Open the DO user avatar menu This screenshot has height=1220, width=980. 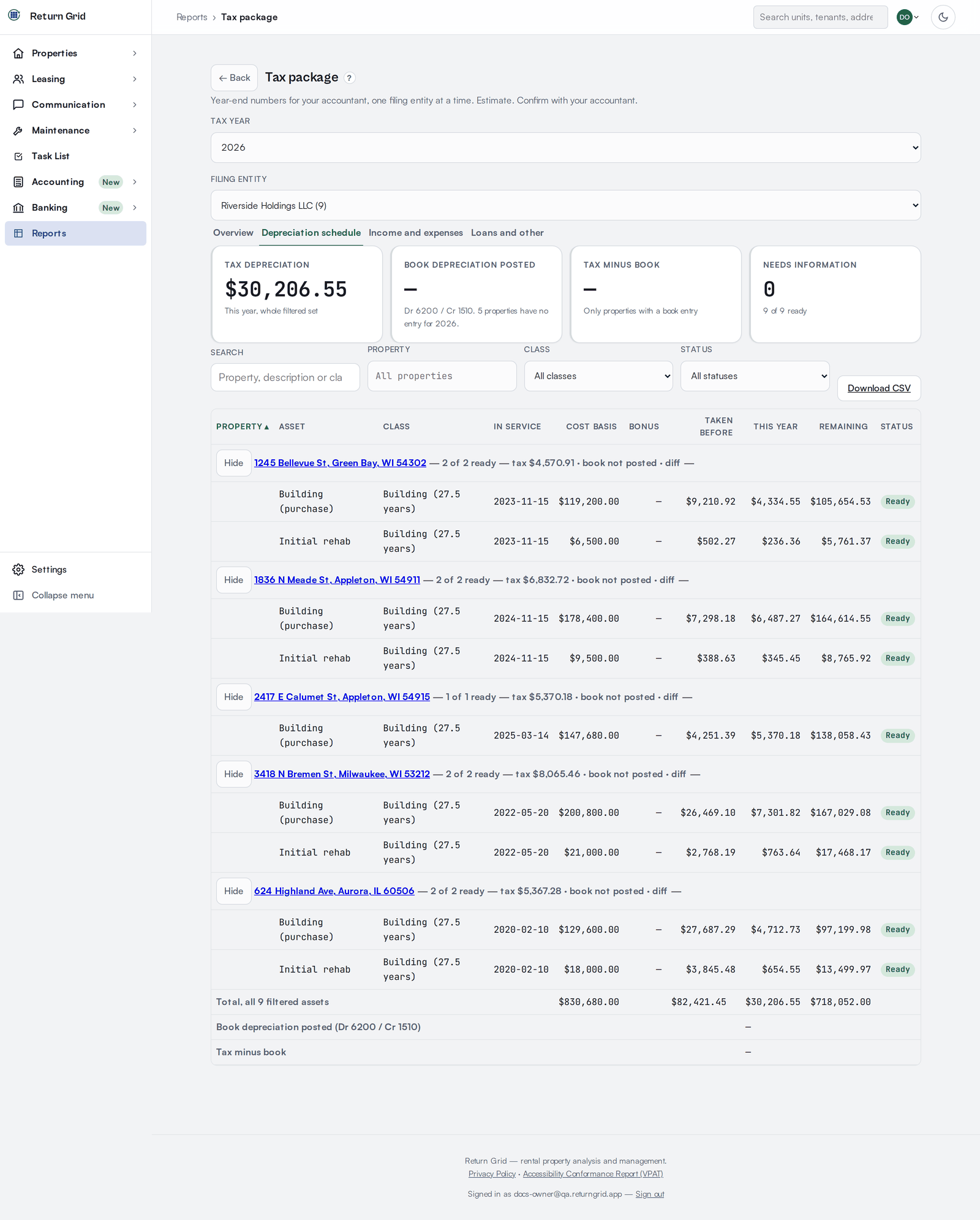908,17
